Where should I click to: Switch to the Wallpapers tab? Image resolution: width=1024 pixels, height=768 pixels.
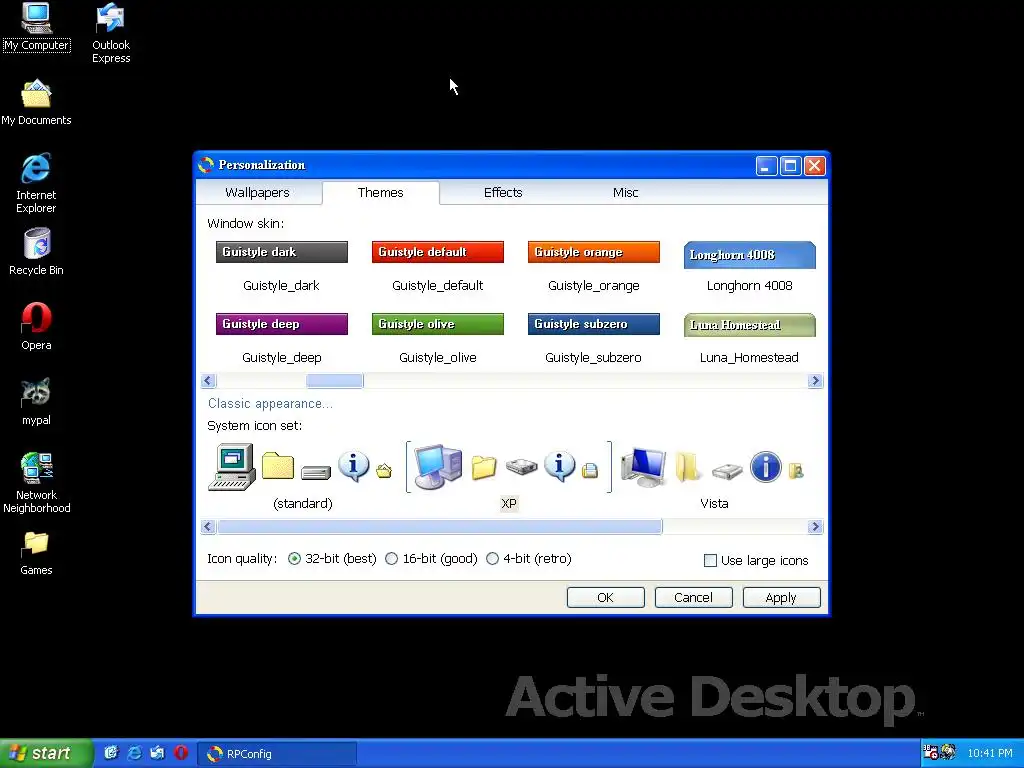click(257, 193)
